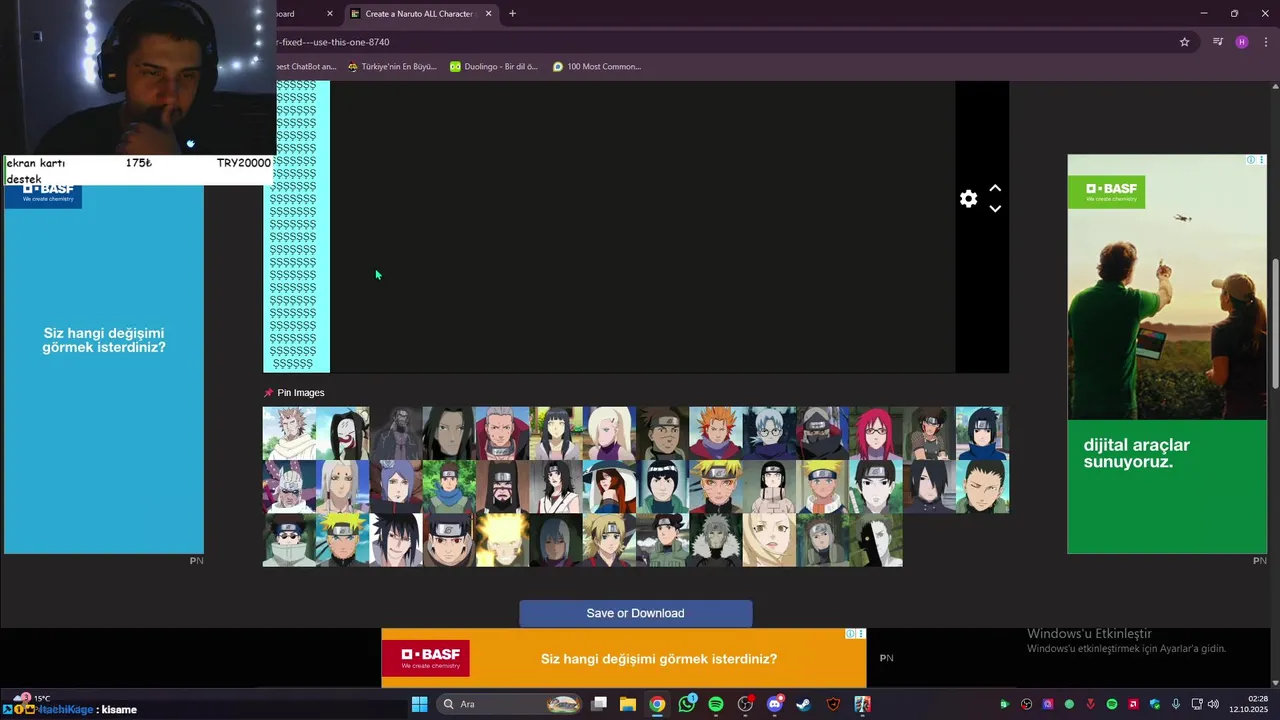Open Steam from taskbar
The image size is (1280, 720).
pos(803,704)
